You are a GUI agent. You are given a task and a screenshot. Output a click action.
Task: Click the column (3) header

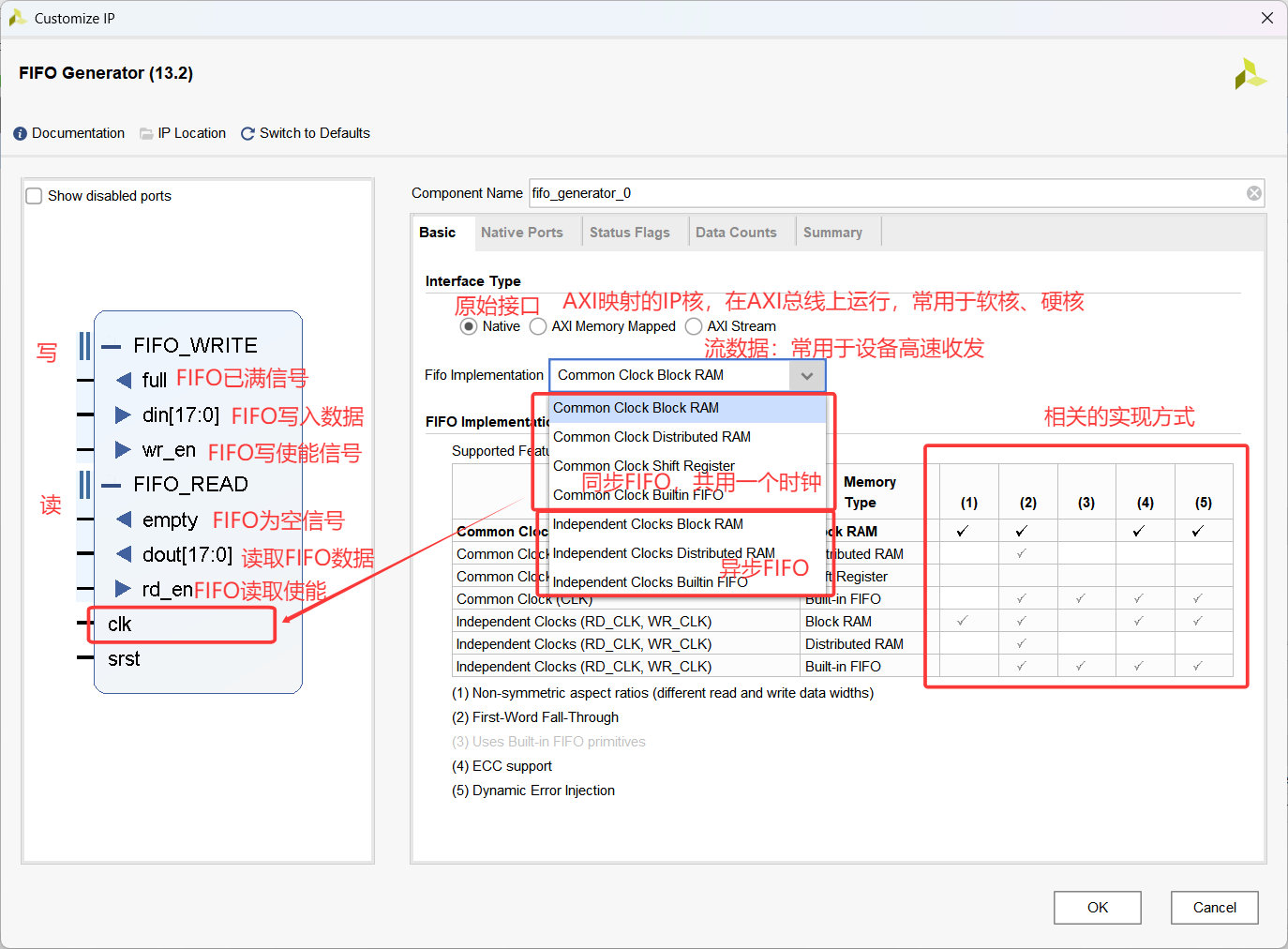click(1086, 503)
